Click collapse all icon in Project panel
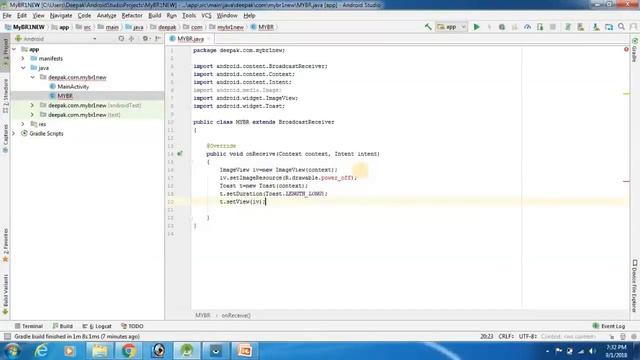Image resolution: width=640 pixels, height=360 pixels. pyautogui.click(x=131, y=39)
